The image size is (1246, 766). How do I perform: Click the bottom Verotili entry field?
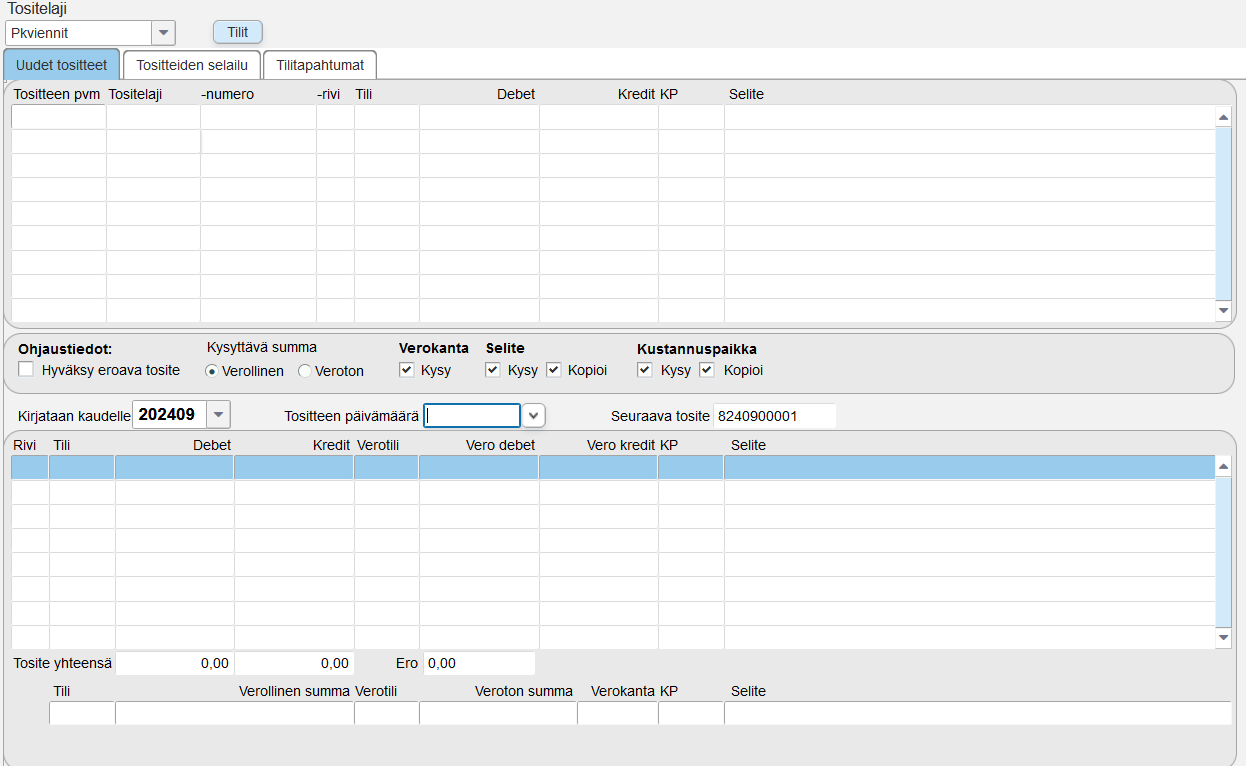[x=387, y=713]
